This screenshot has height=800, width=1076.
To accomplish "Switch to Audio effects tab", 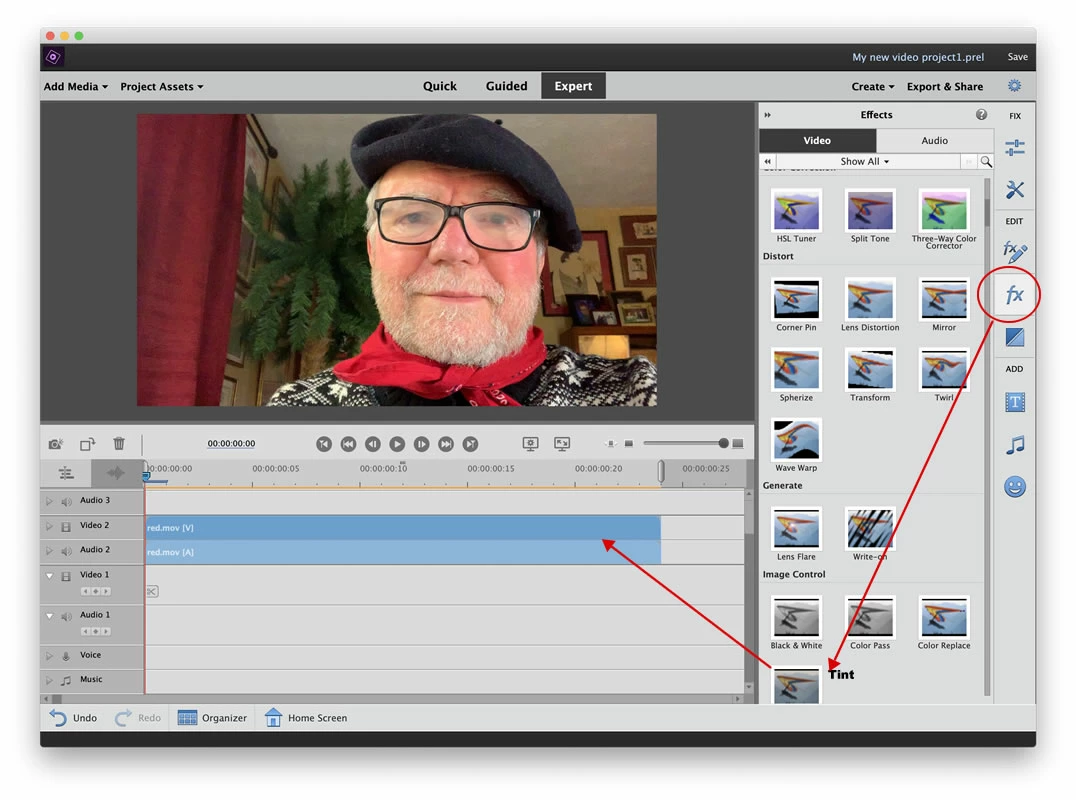I will 934,140.
